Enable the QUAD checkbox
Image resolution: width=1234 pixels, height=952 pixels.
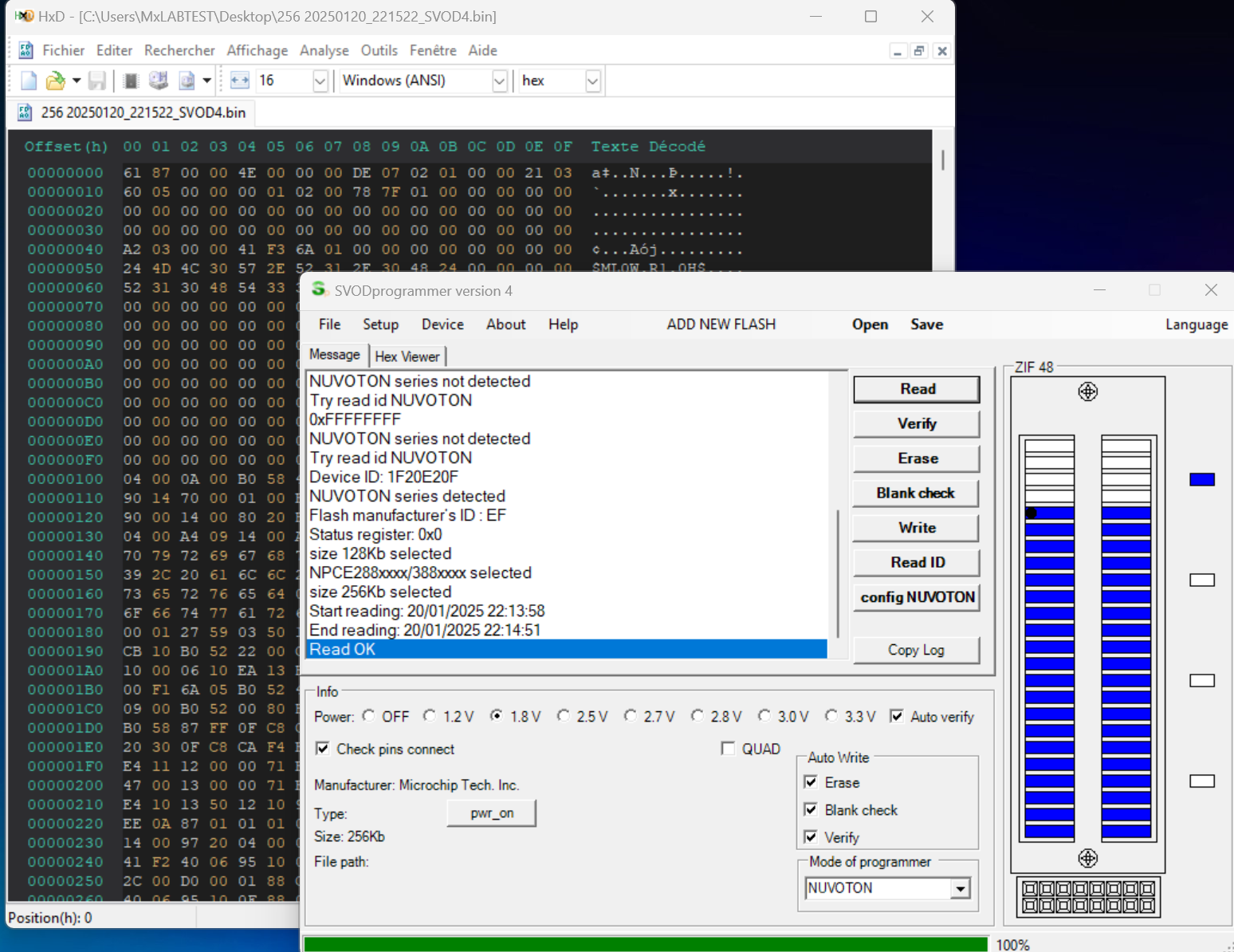coord(728,749)
